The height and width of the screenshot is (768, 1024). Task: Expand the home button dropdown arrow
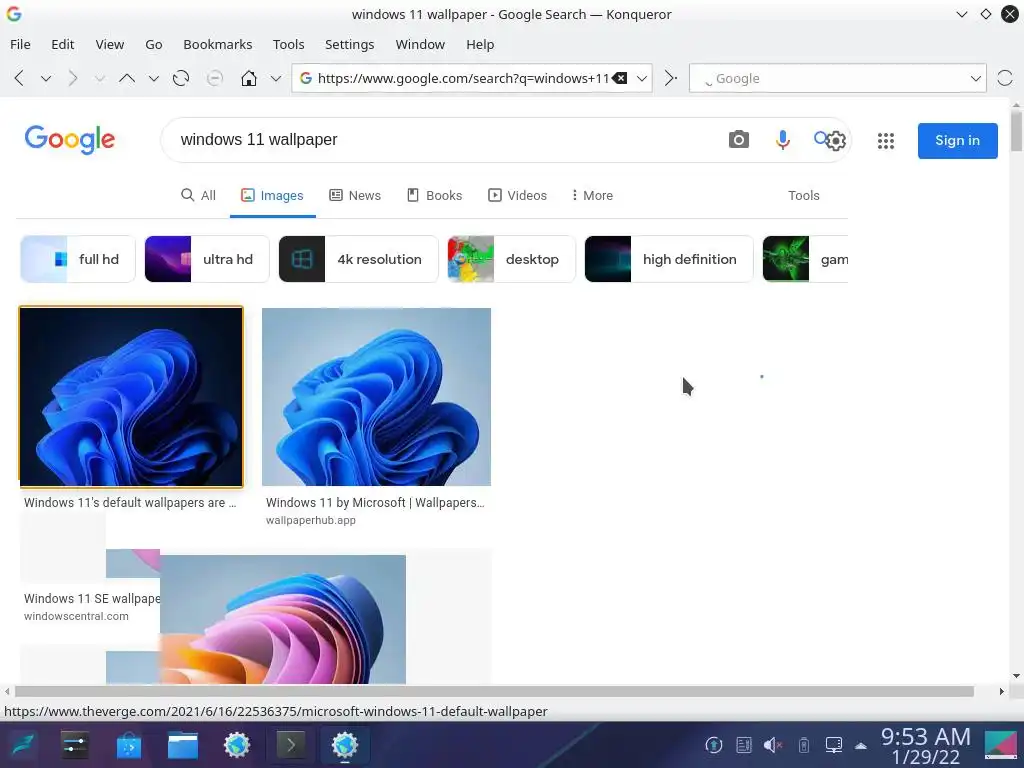click(276, 78)
